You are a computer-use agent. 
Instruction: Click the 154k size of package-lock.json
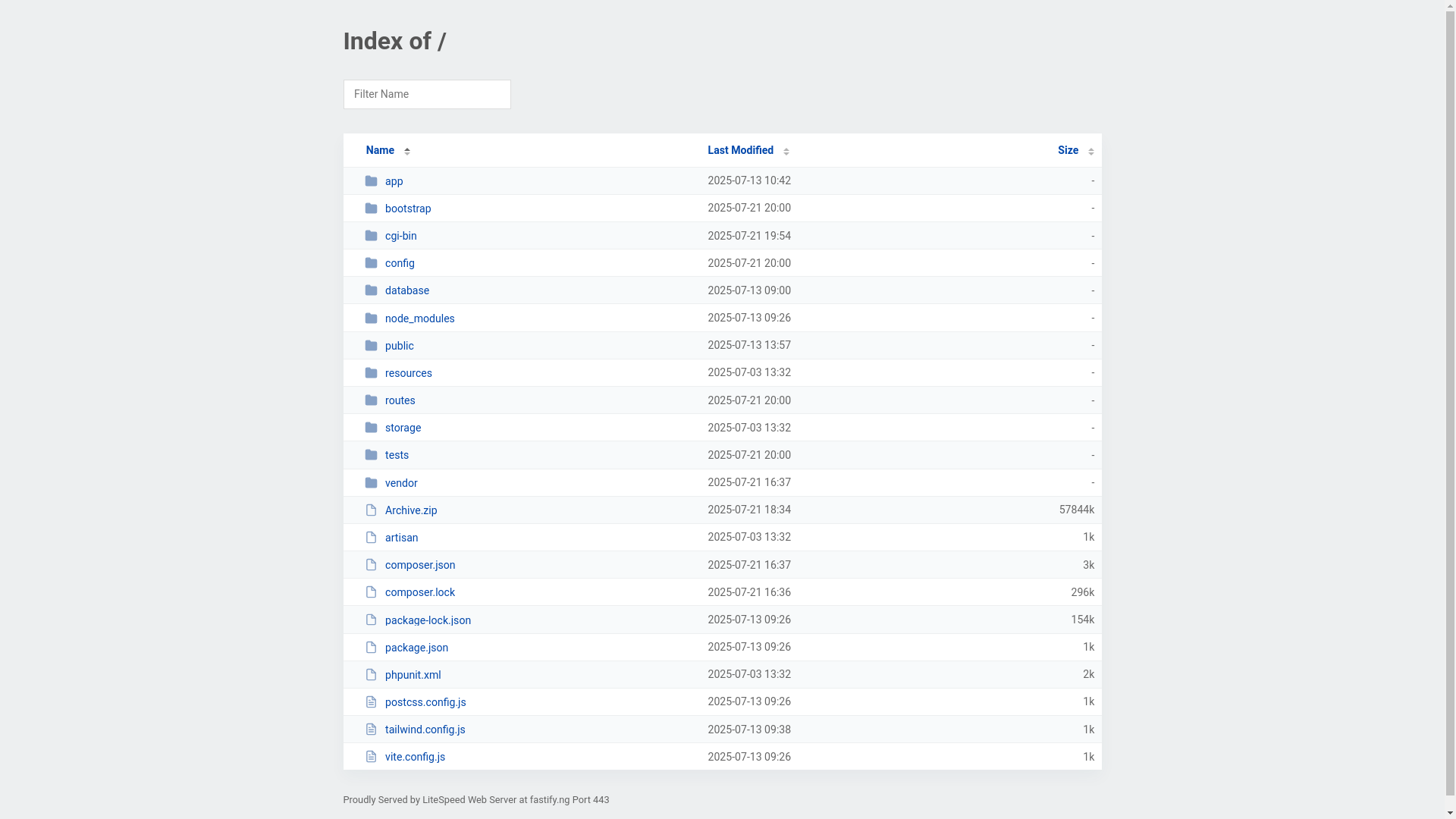[1082, 620]
